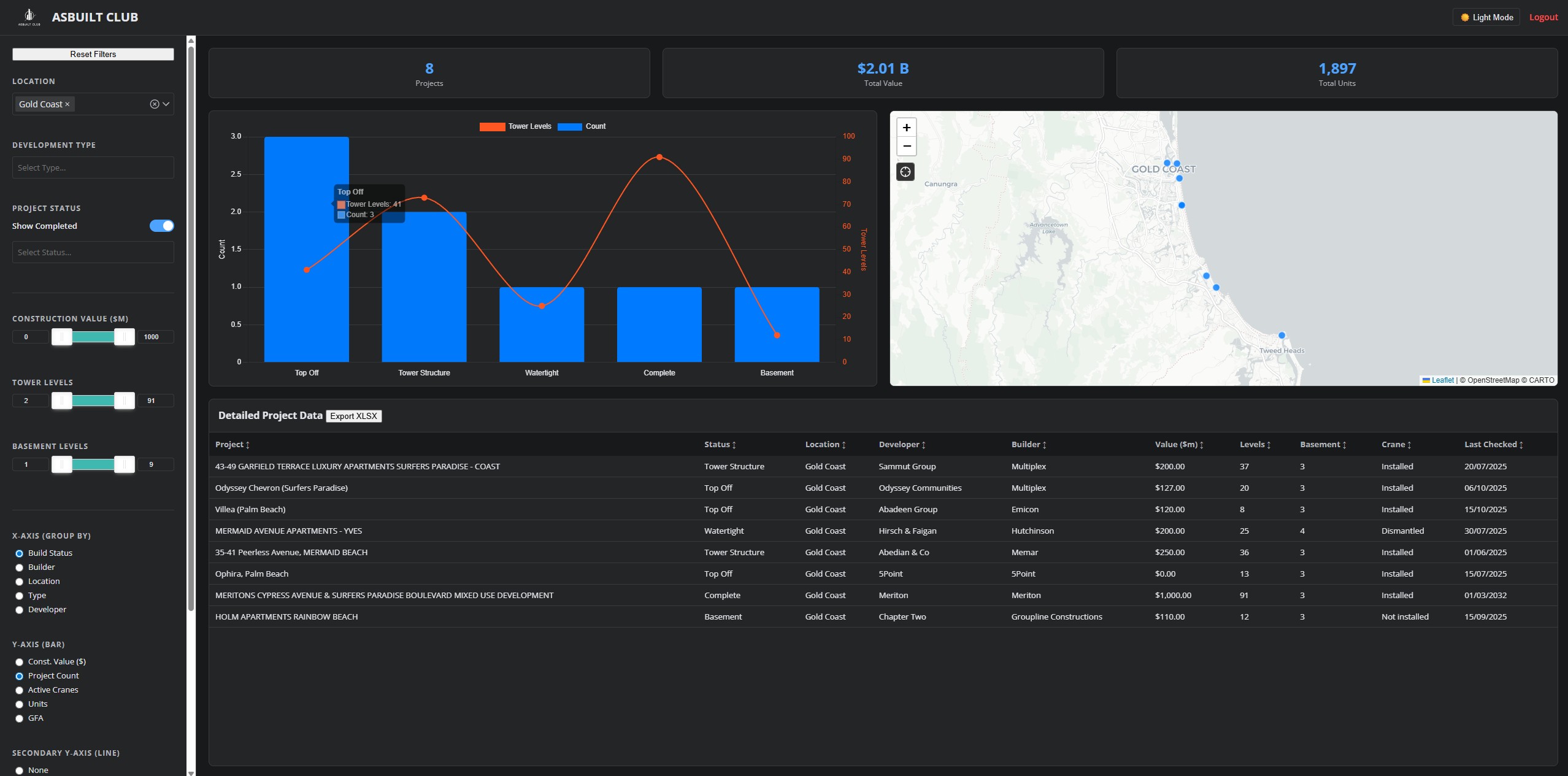The height and width of the screenshot is (776, 1568).
Task: Click the Ophira, Palm Beach project name
Action: 252,574
